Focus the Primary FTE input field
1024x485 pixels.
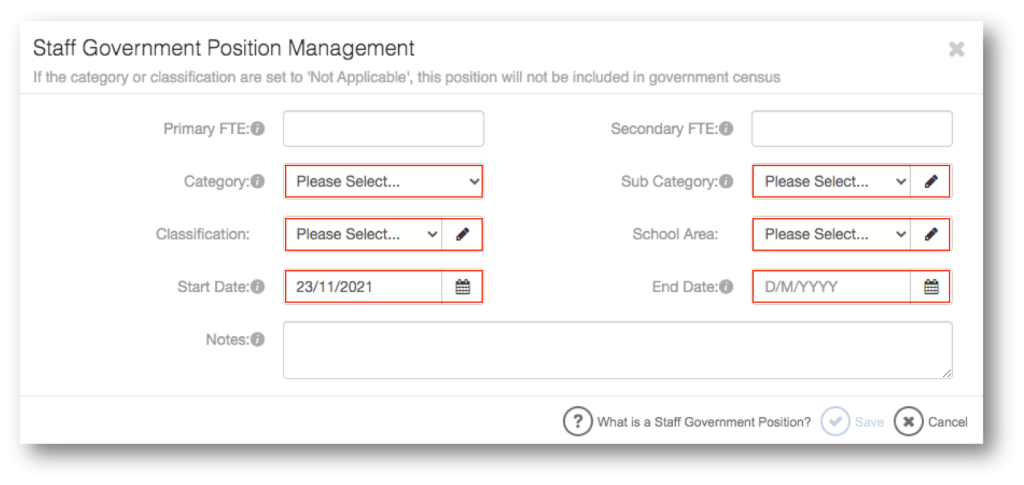coord(383,129)
